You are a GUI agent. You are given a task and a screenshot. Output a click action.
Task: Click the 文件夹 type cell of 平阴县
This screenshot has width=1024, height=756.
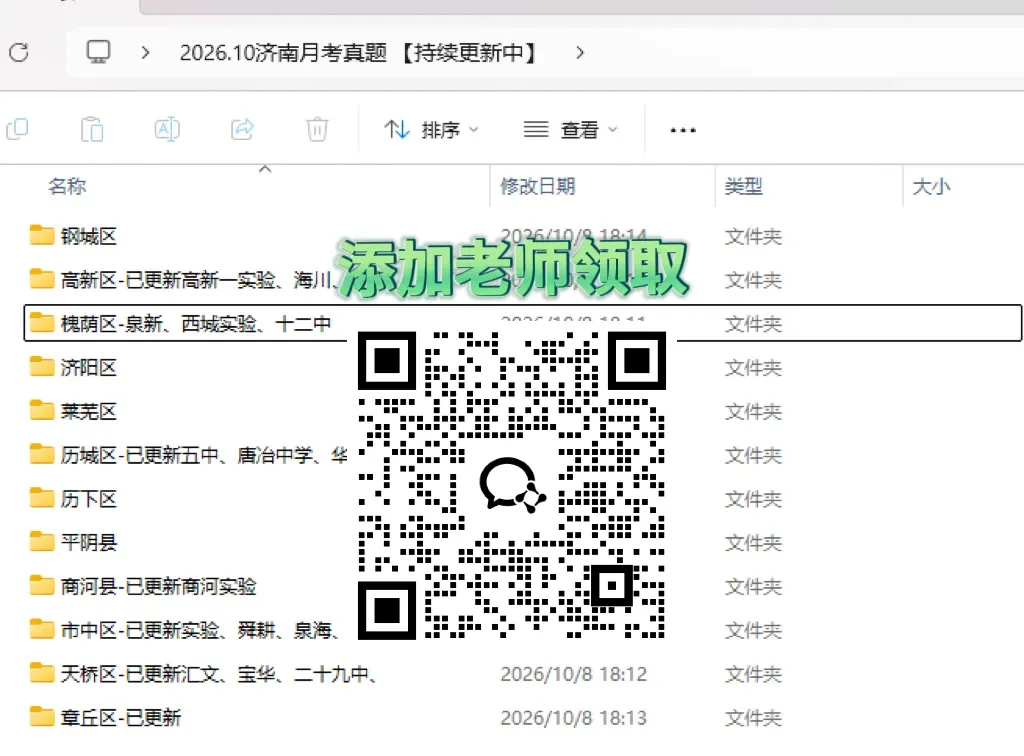click(753, 543)
